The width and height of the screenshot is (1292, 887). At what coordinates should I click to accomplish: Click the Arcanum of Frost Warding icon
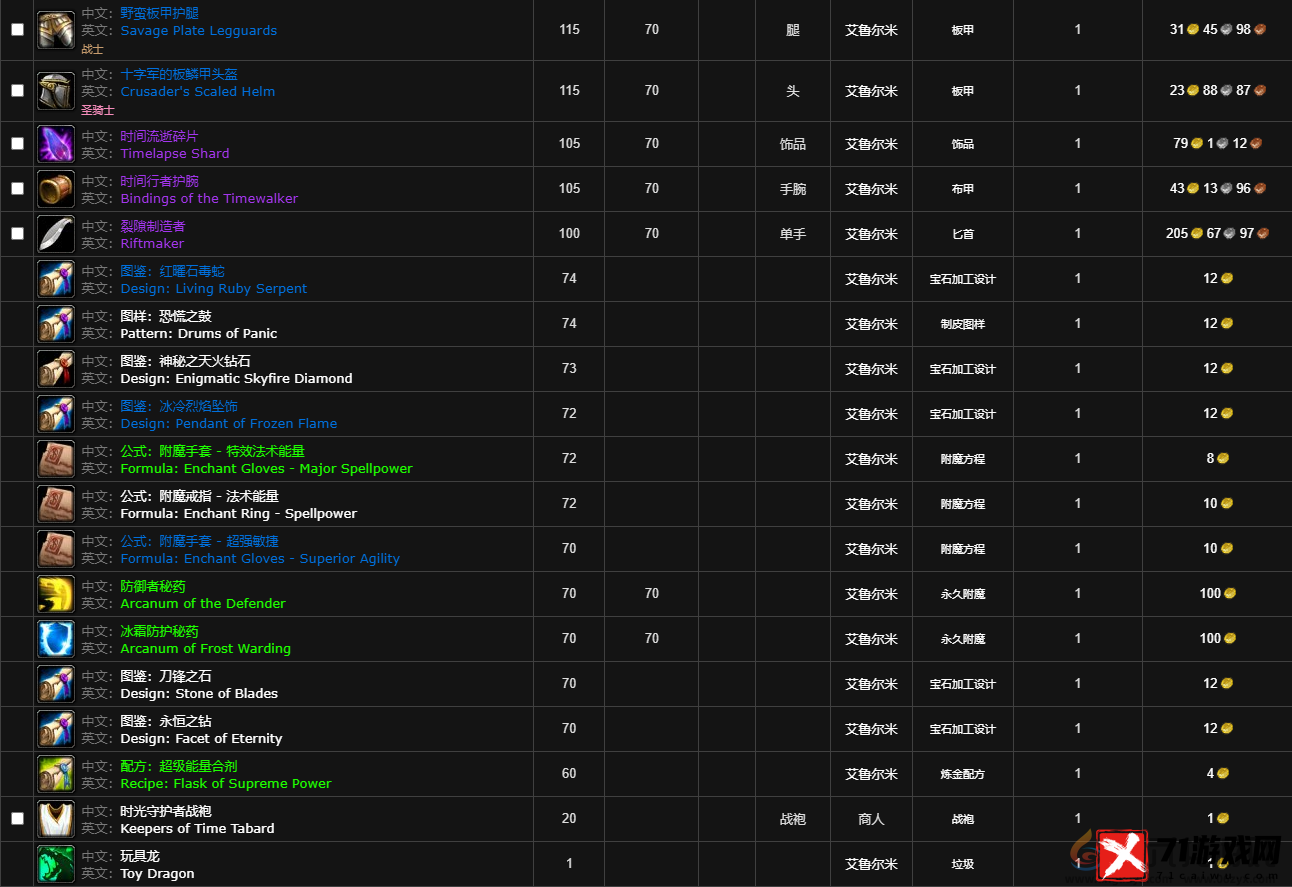(56, 639)
